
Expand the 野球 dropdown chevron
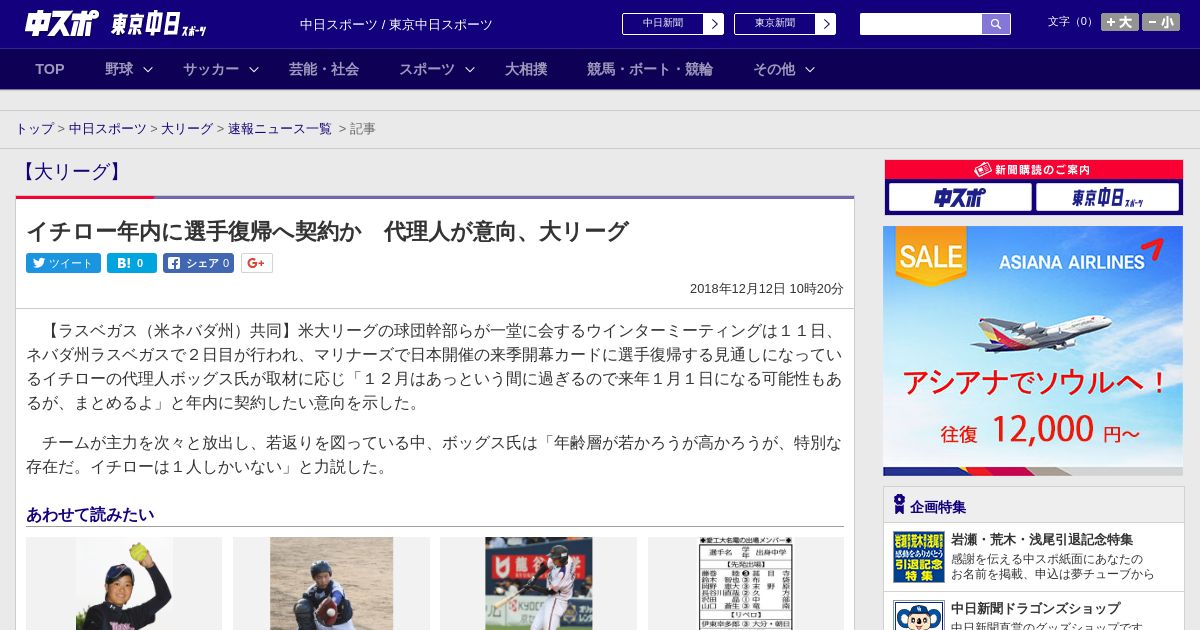[148, 69]
